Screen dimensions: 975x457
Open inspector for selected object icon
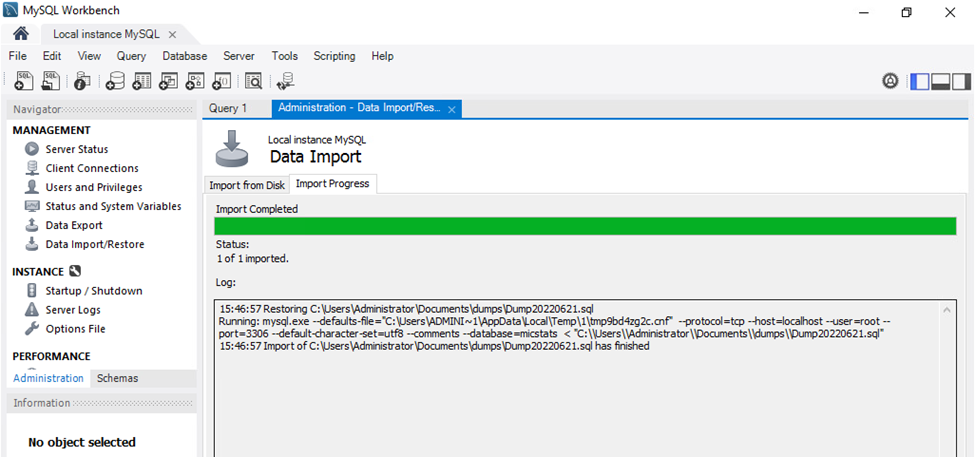point(82,81)
